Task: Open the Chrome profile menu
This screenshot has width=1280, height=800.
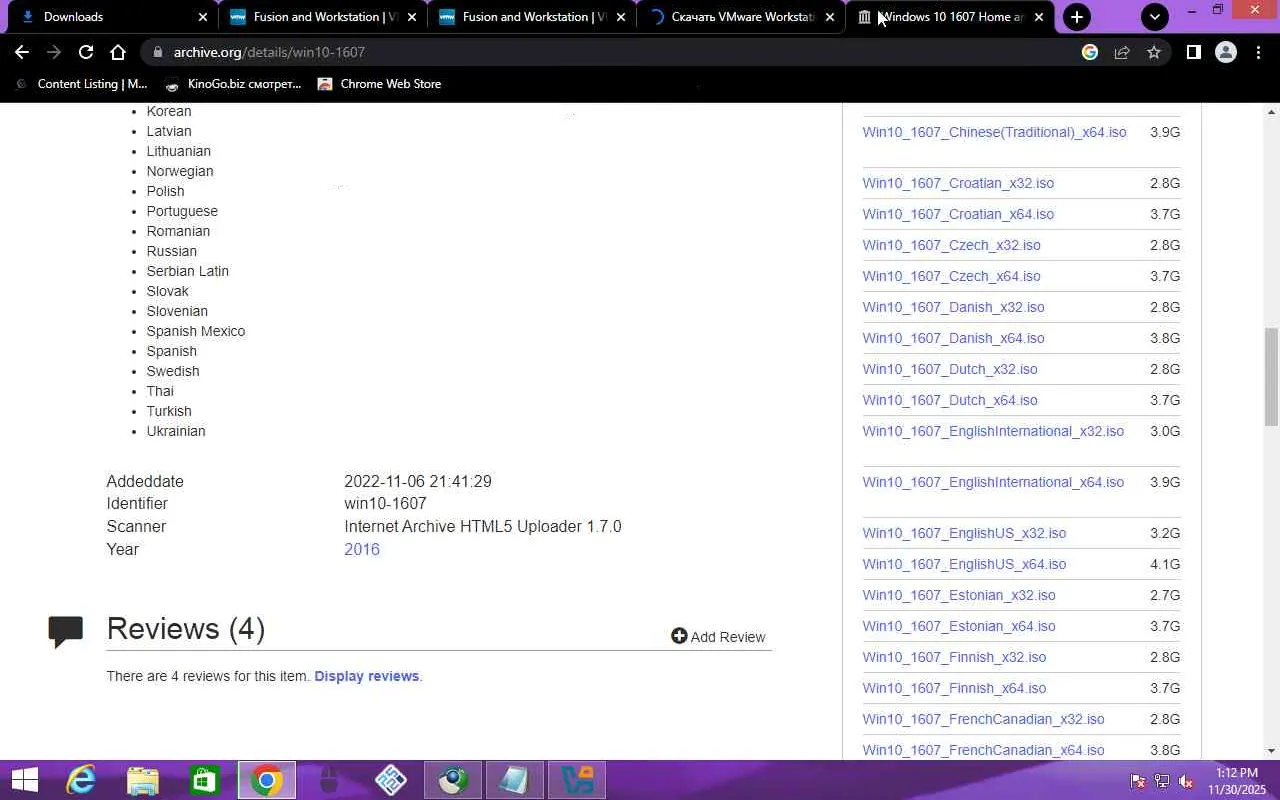Action: point(1226,52)
